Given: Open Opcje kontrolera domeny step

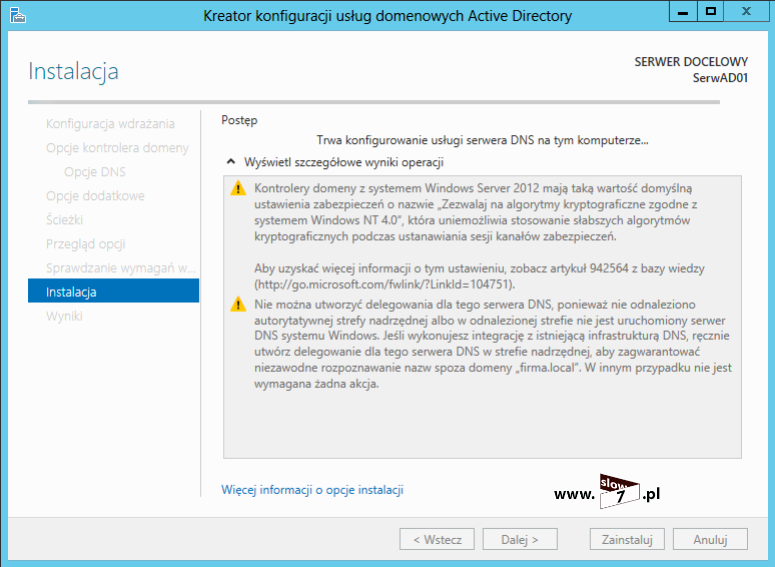Looking at the screenshot, I should coord(117,148).
